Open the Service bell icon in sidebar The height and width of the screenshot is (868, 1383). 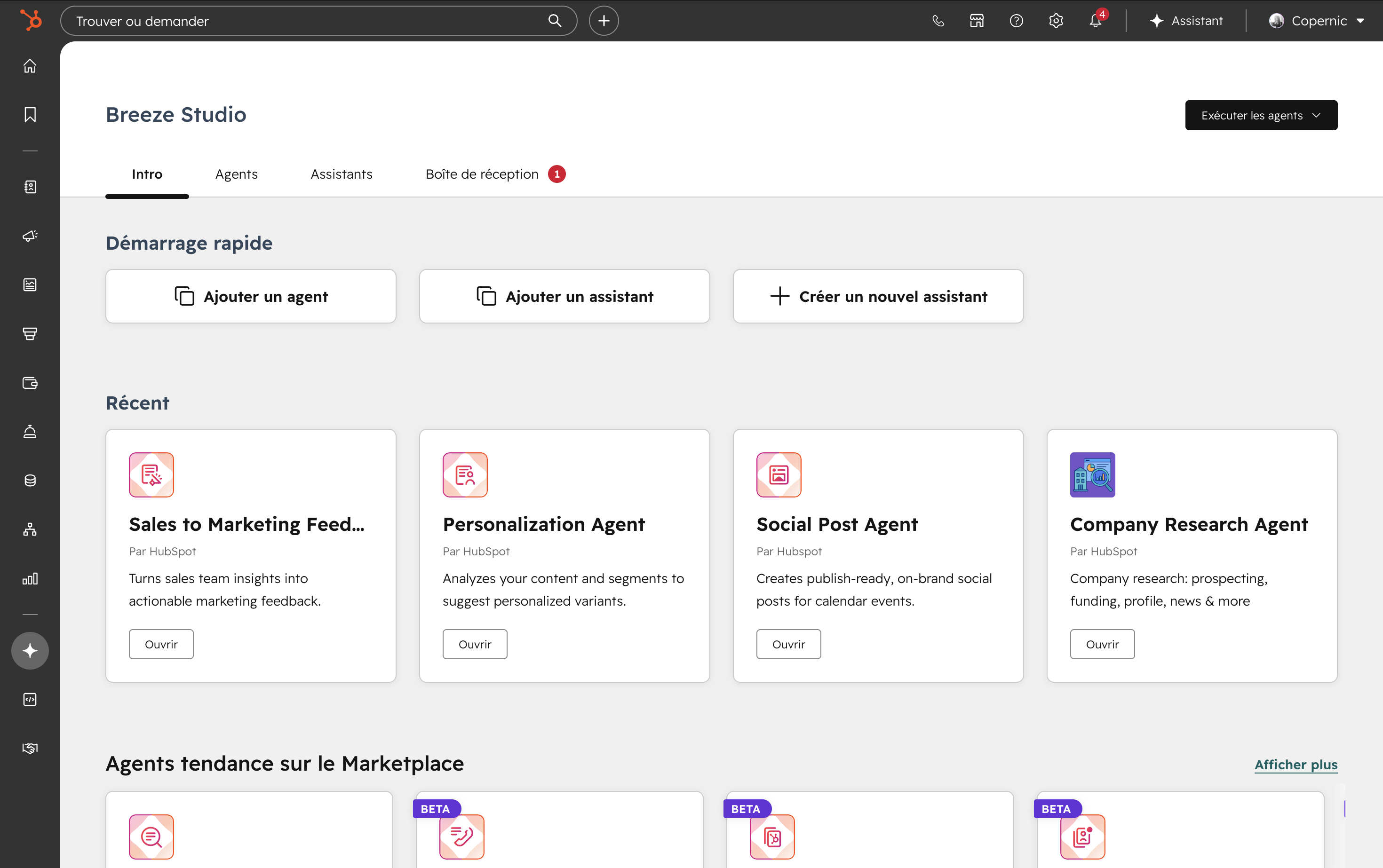(30, 432)
